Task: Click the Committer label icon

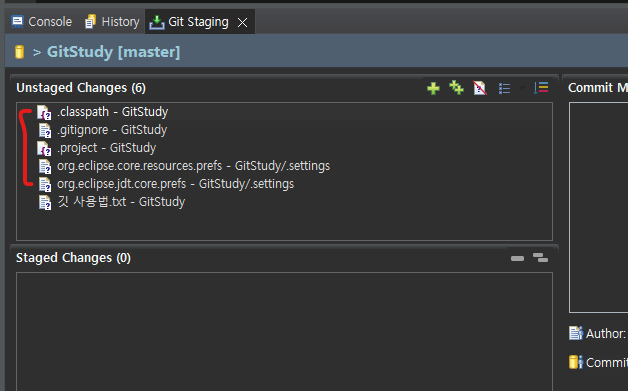Action: [576, 362]
